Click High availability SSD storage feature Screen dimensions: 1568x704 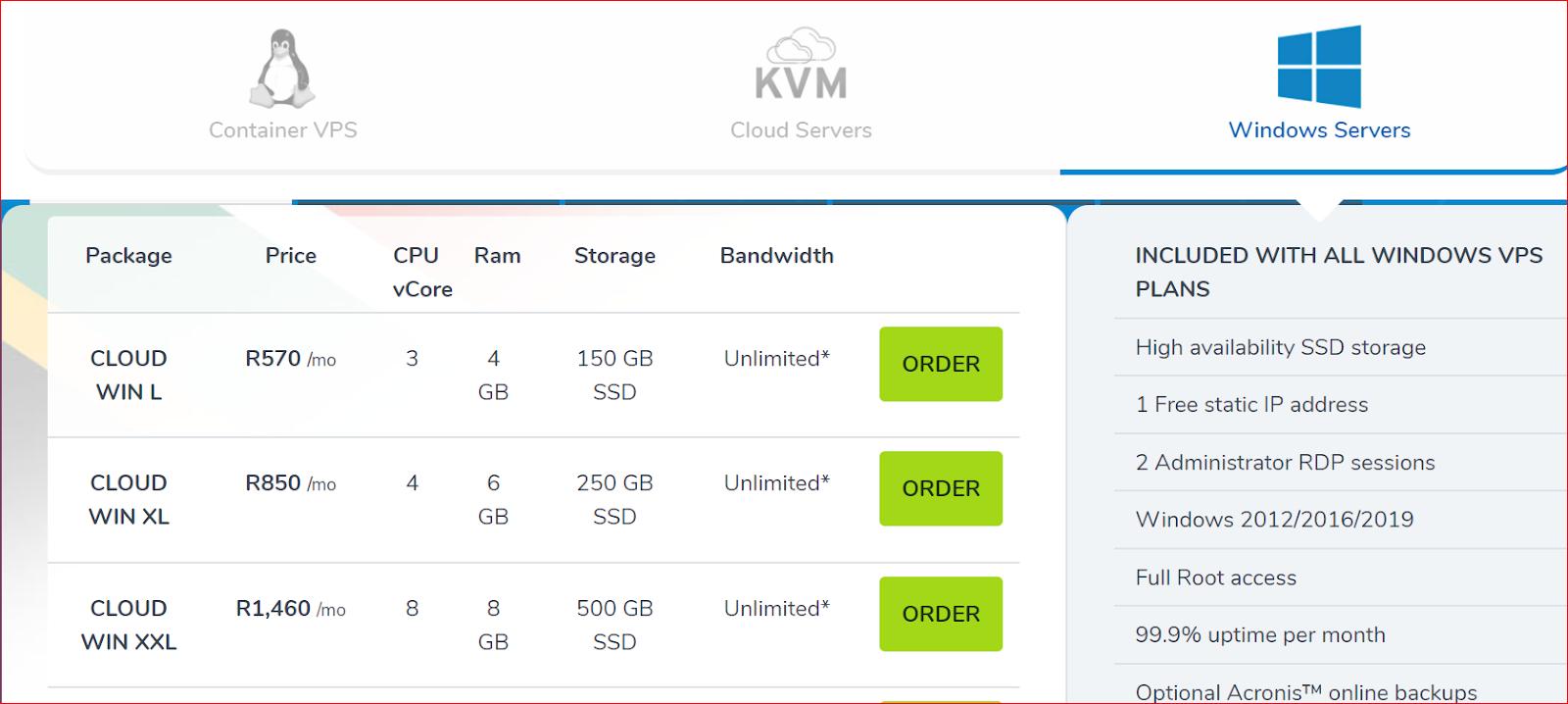tap(1281, 347)
